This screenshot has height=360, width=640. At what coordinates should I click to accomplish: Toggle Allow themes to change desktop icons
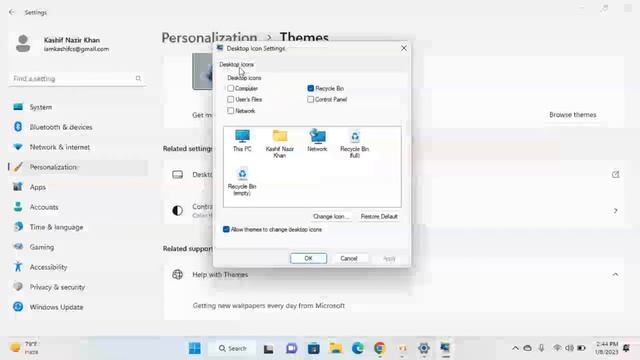(x=226, y=229)
